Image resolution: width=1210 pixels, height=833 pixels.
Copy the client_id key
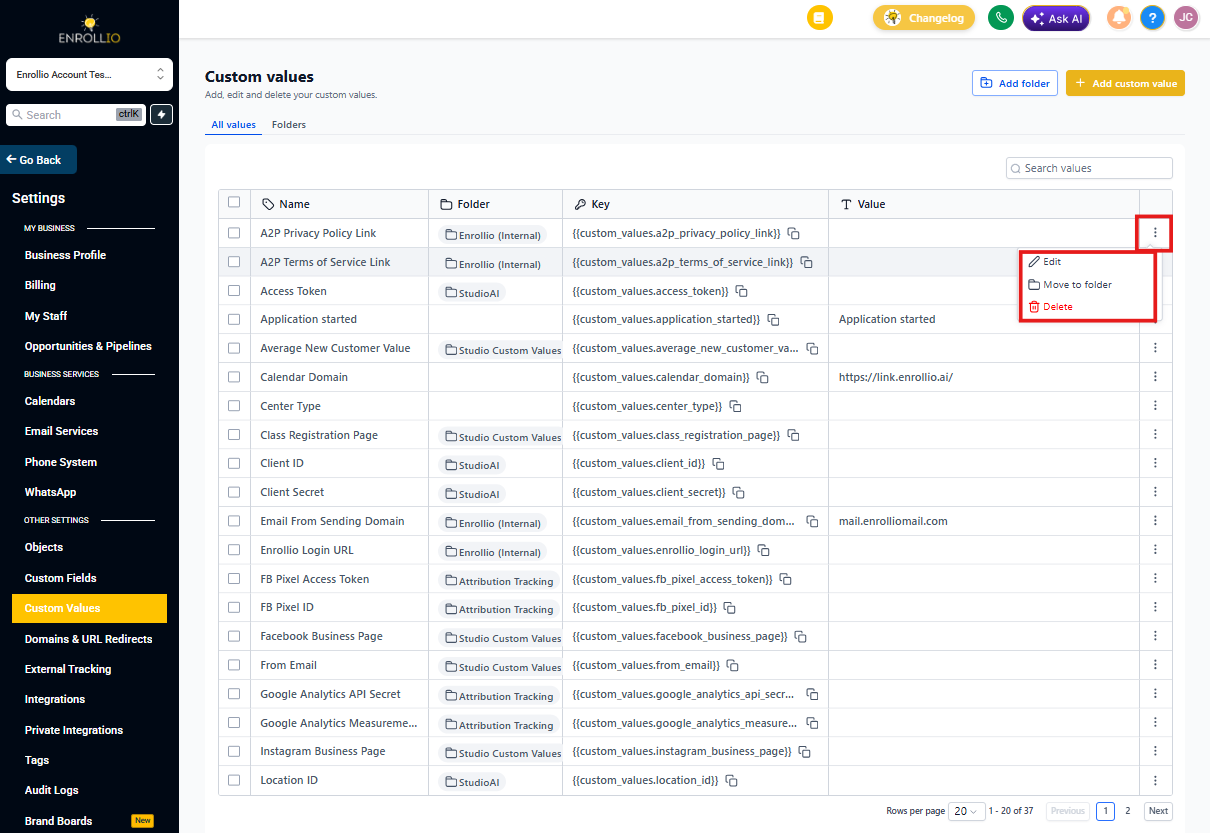(718, 464)
